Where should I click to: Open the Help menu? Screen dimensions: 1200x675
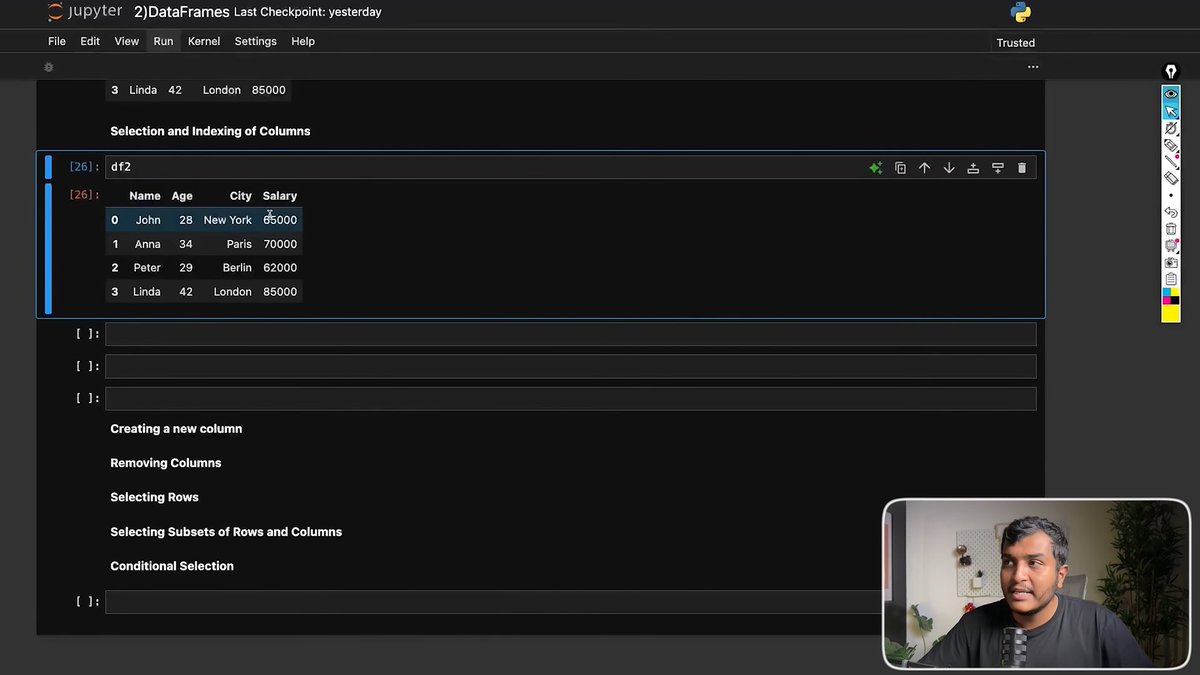click(x=303, y=41)
